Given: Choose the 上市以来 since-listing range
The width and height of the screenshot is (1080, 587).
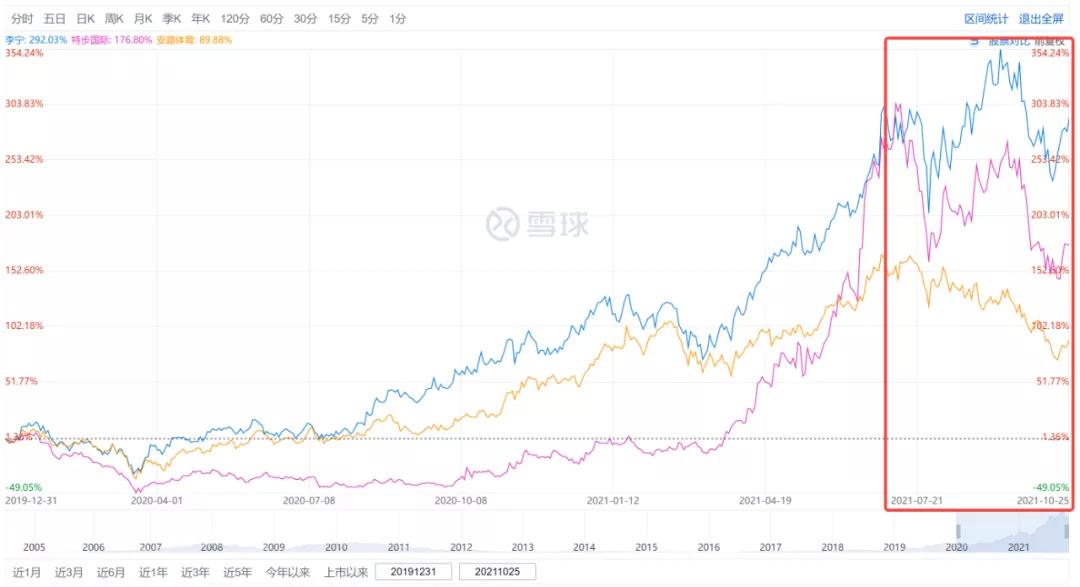Looking at the screenshot, I should 346,572.
